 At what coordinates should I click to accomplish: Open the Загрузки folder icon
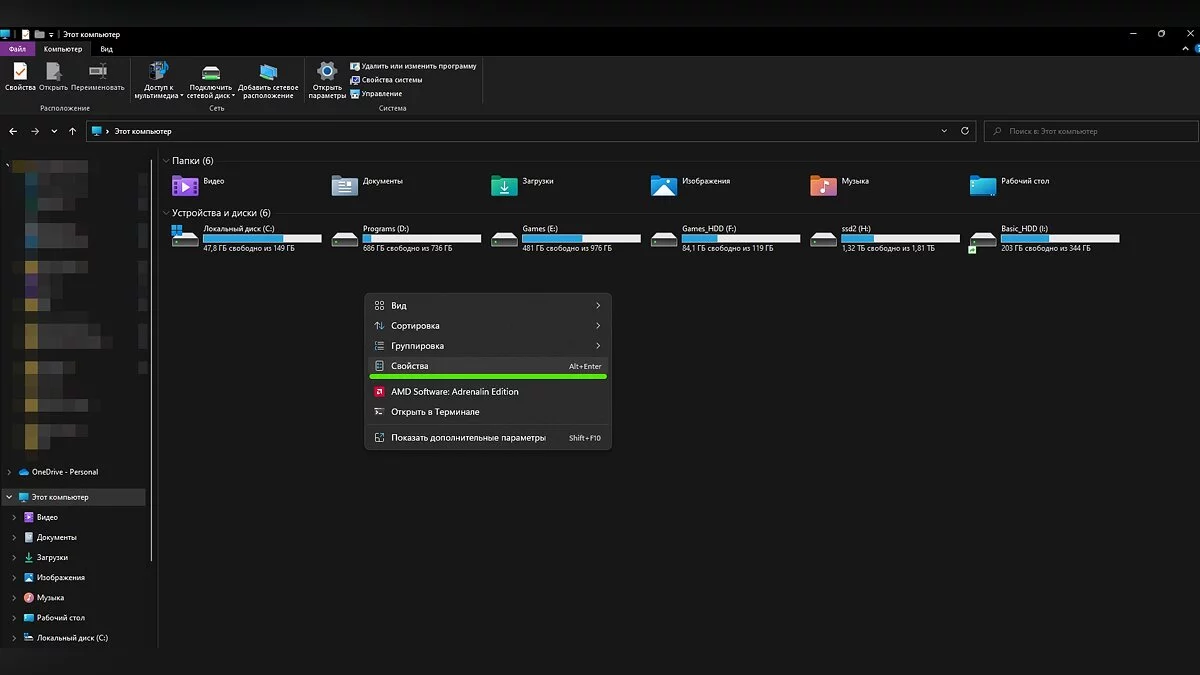click(x=505, y=185)
